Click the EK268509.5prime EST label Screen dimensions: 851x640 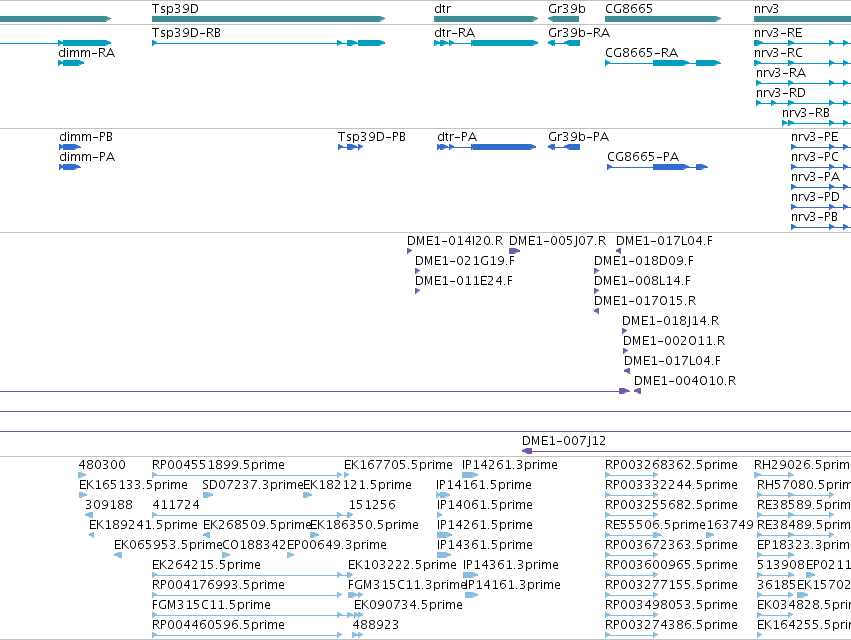pyautogui.click(x=257, y=525)
